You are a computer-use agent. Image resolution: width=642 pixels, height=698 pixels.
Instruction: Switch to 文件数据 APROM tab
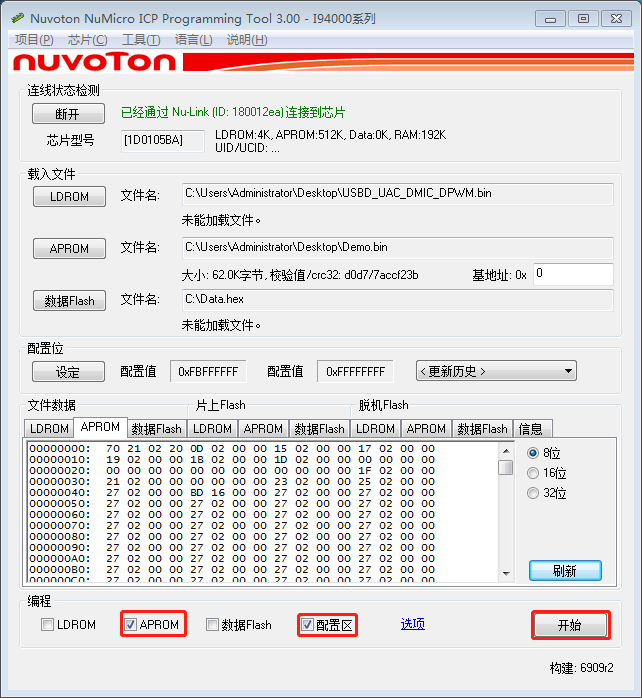(x=101, y=427)
